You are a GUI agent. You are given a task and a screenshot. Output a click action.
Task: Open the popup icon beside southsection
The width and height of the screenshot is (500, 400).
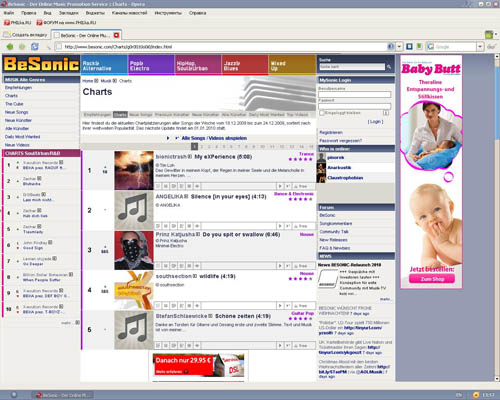(195, 276)
